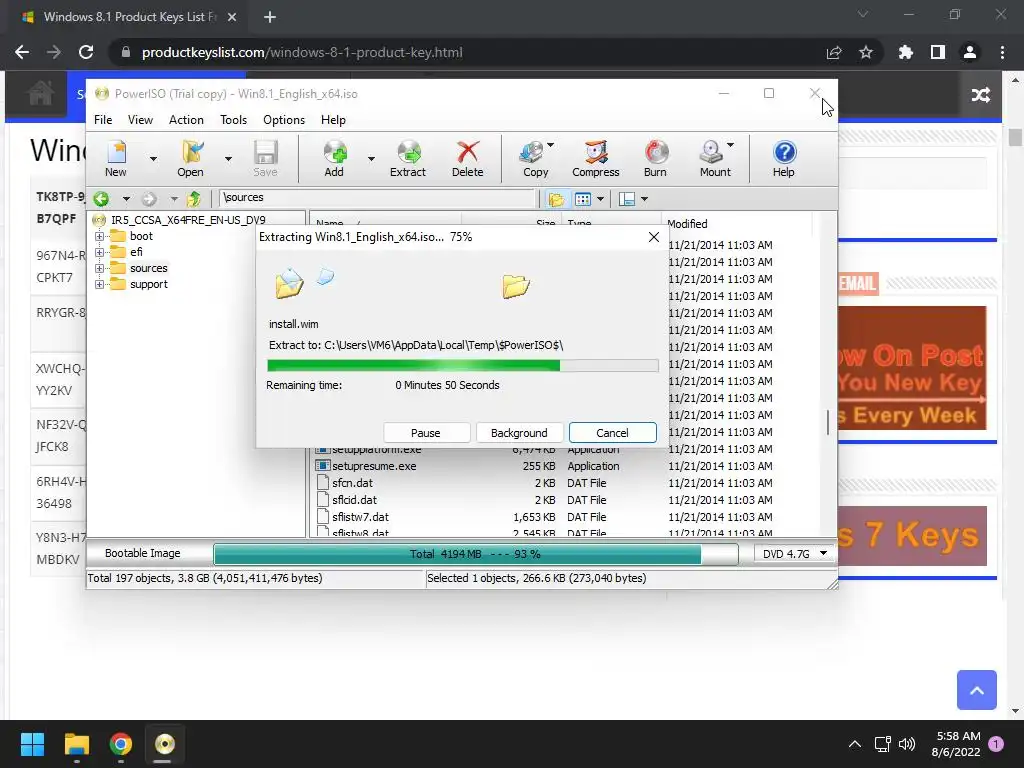
Task: Click the Add files toolbar icon
Action: point(334,158)
